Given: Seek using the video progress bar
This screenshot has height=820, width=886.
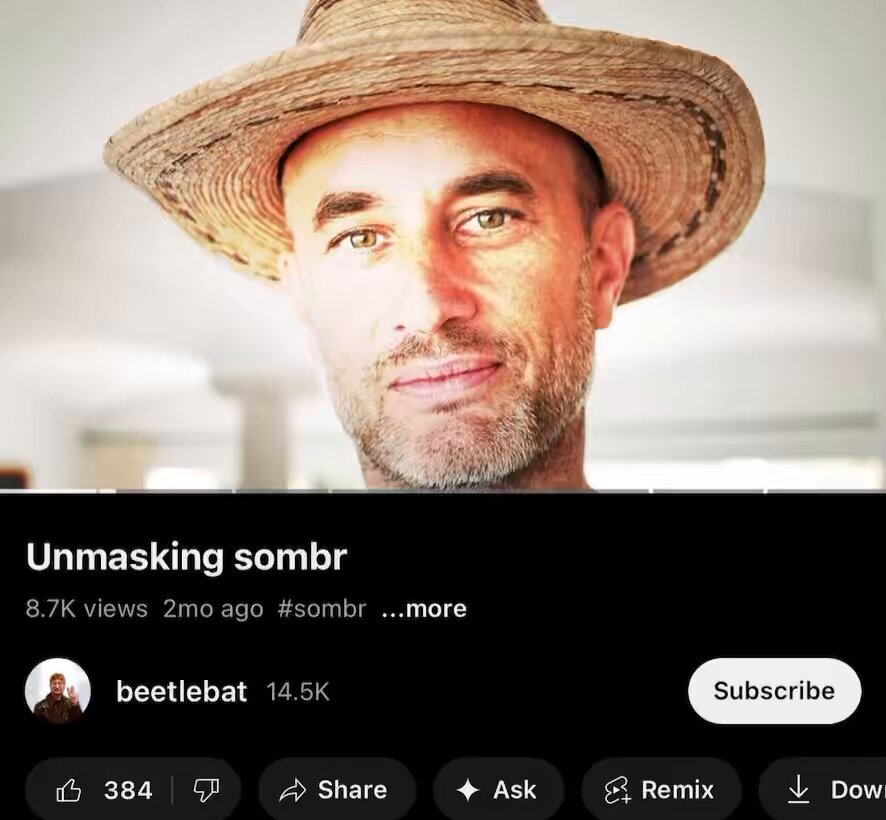Looking at the screenshot, I should [x=443, y=491].
